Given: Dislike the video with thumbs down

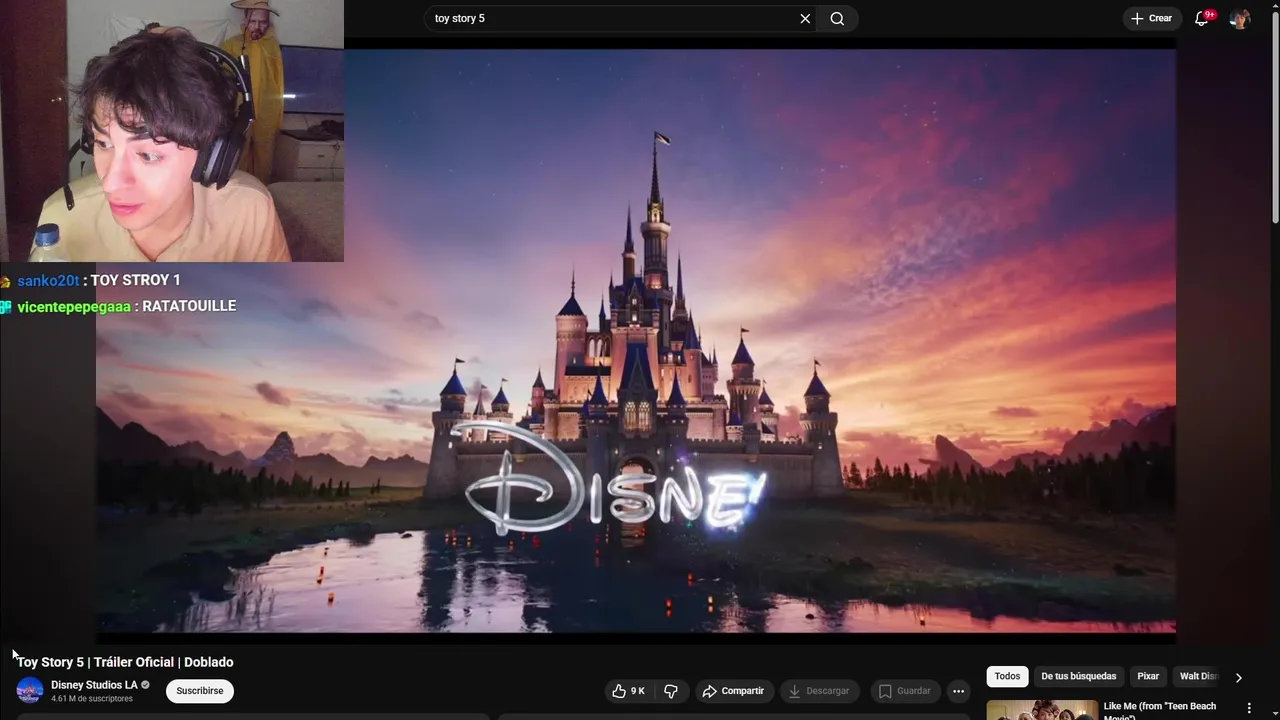Looking at the screenshot, I should point(671,691).
